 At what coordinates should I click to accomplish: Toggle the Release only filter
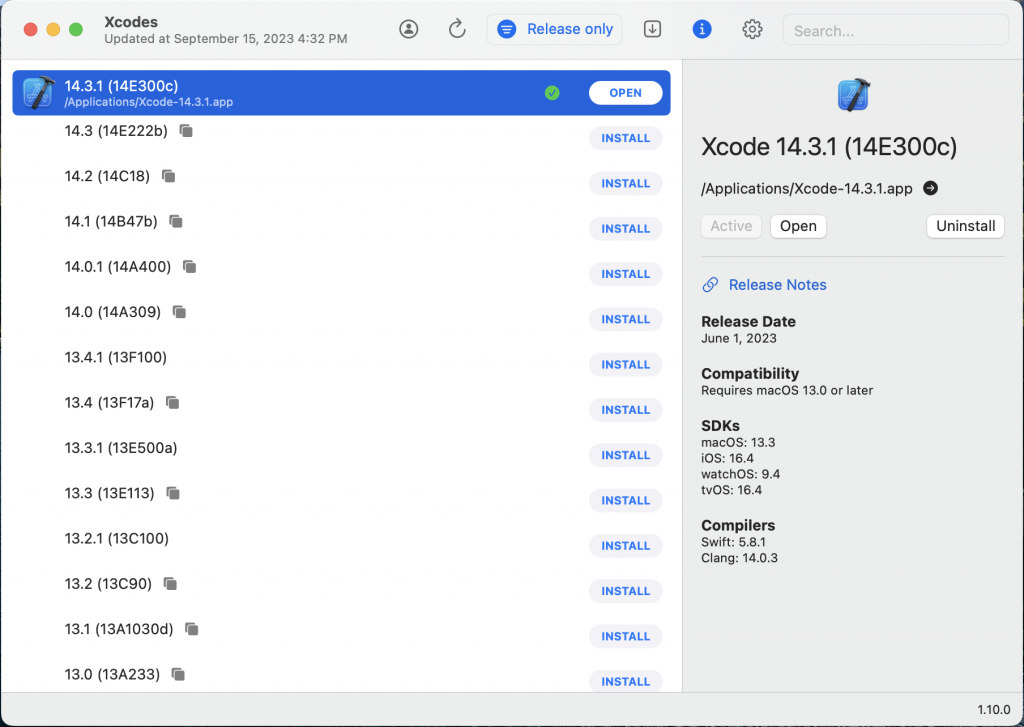pyautogui.click(x=554, y=29)
